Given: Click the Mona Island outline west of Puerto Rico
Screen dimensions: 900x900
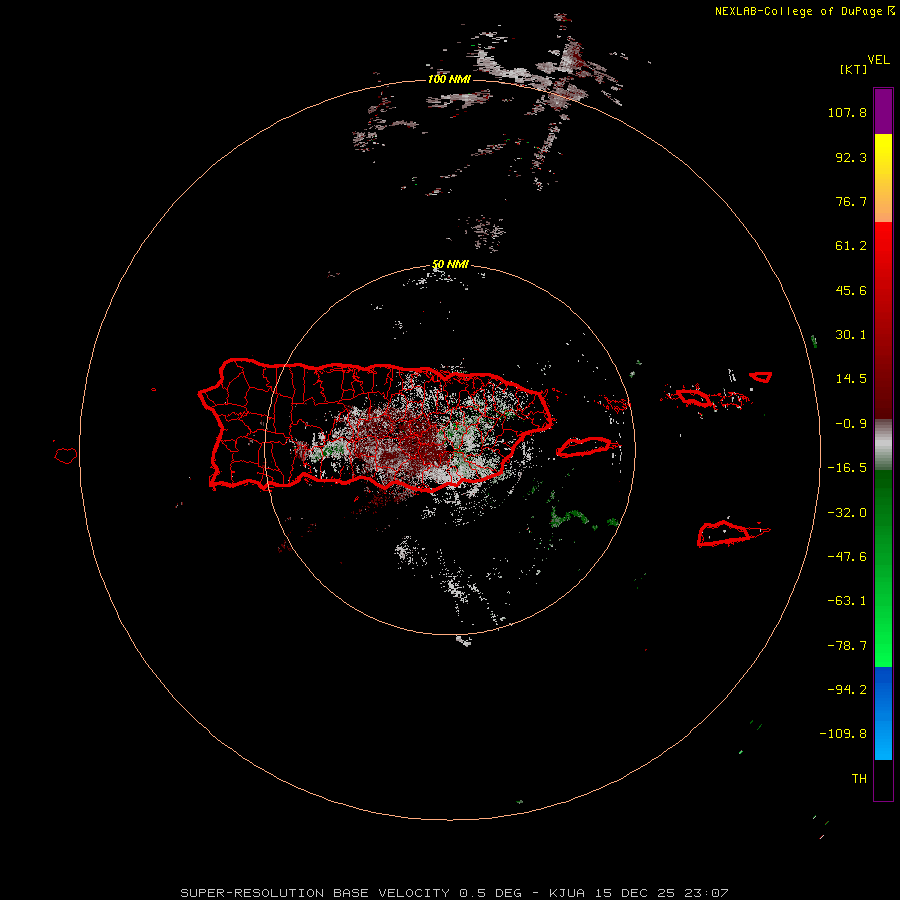Looking at the screenshot, I should [x=66, y=456].
